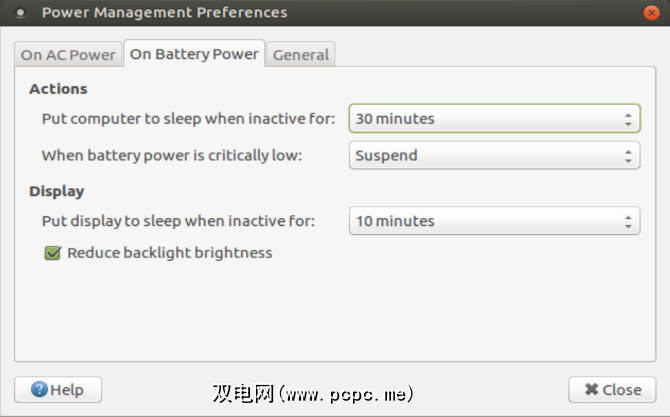Switch to the General tab
The width and height of the screenshot is (670, 417).
click(301, 55)
